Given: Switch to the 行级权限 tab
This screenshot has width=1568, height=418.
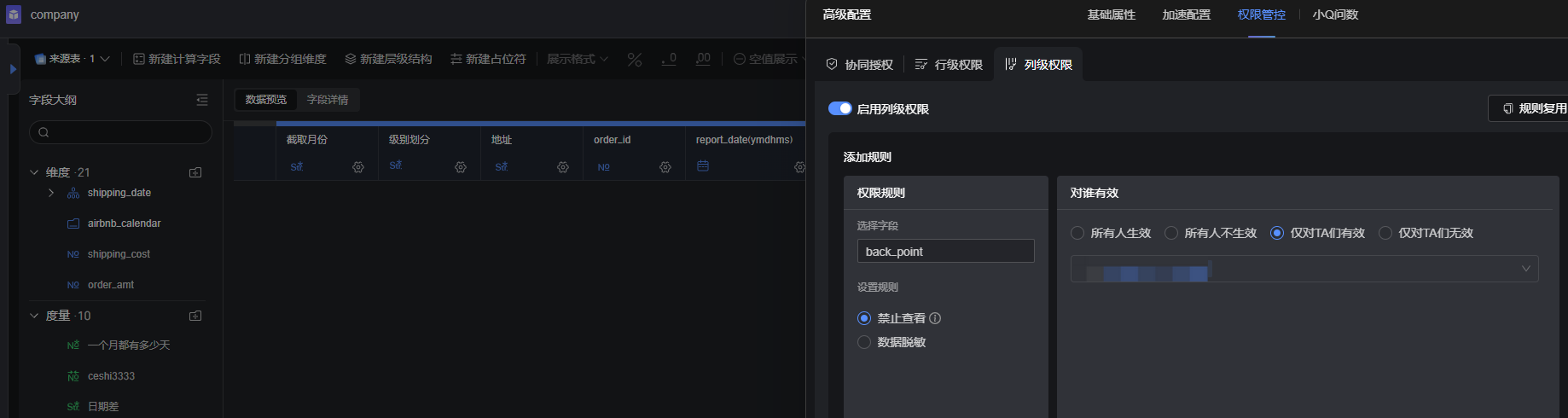Looking at the screenshot, I should click(949, 65).
